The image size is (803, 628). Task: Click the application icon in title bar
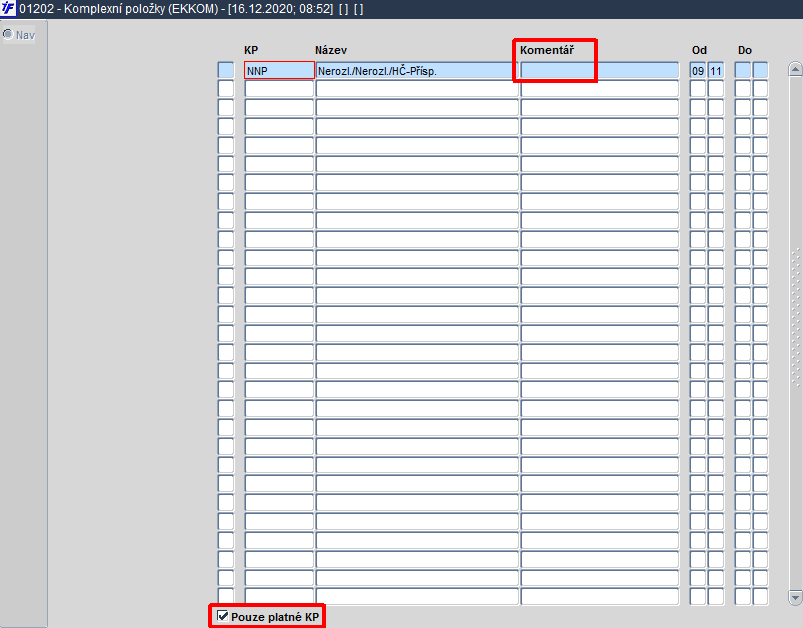(8, 8)
